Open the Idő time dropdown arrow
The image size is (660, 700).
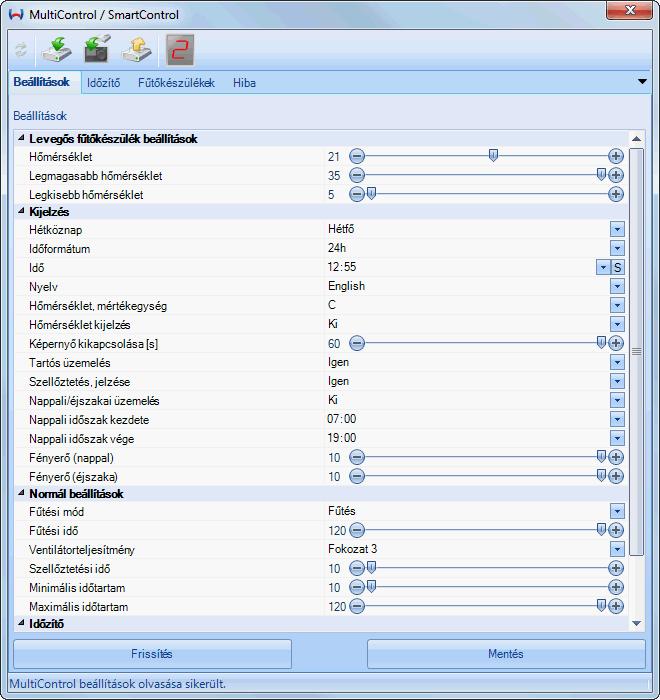point(603,267)
